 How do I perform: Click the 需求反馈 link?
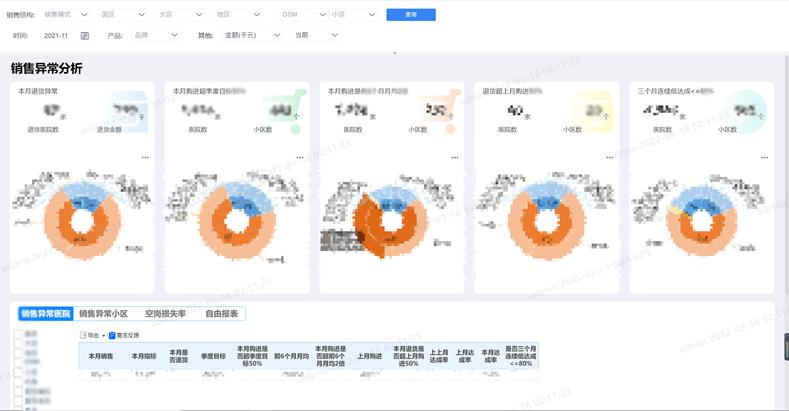coord(124,335)
